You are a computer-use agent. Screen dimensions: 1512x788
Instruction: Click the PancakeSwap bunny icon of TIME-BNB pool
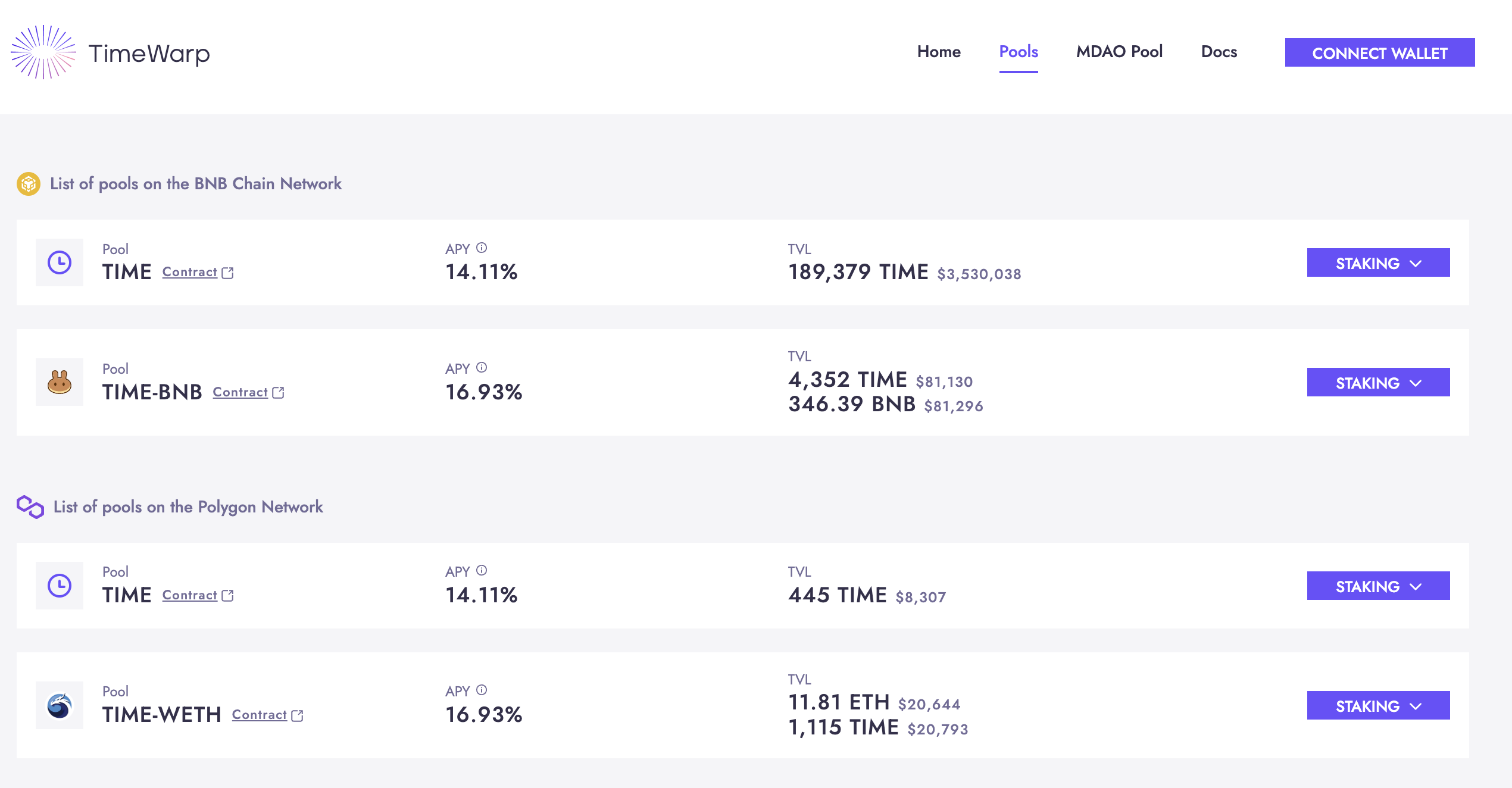pos(60,382)
